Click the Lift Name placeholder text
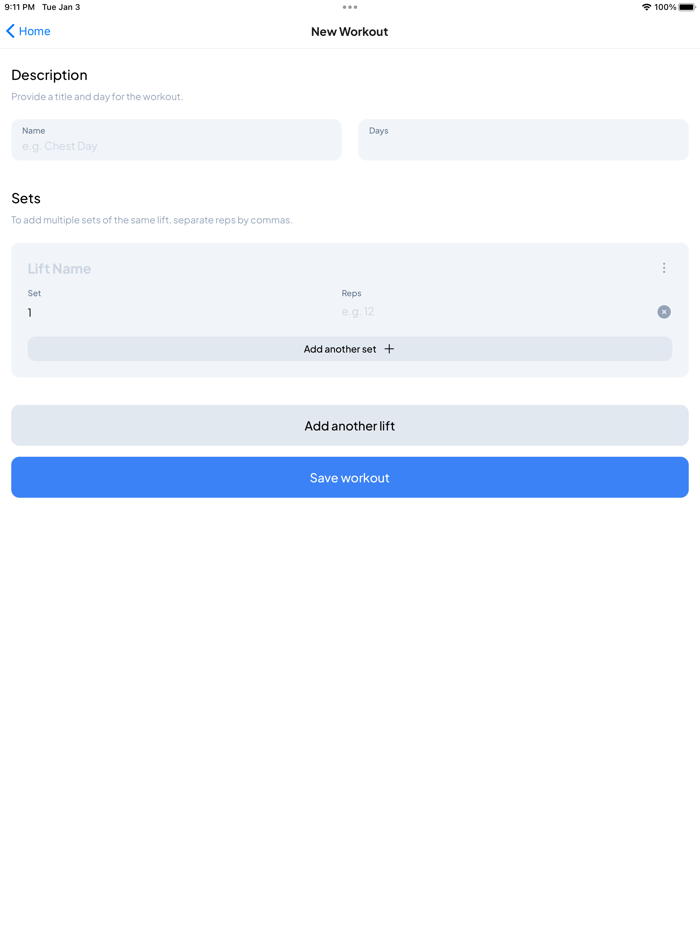Image resolution: width=700 pixels, height=934 pixels. 62,268
